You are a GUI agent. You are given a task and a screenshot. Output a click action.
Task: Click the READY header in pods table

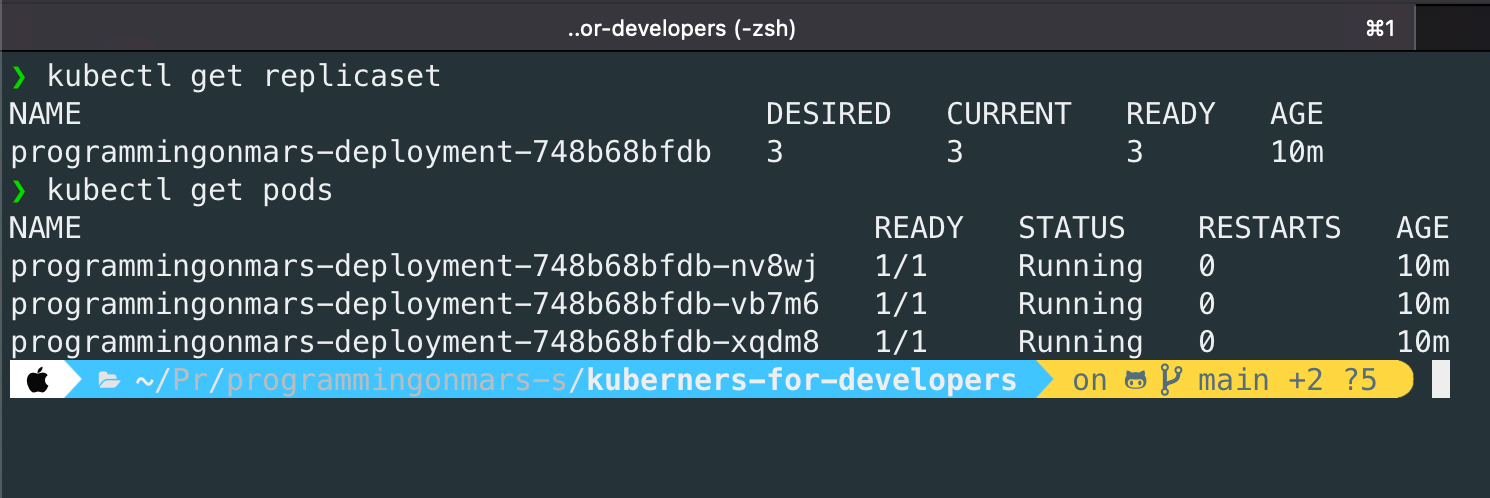click(x=918, y=228)
